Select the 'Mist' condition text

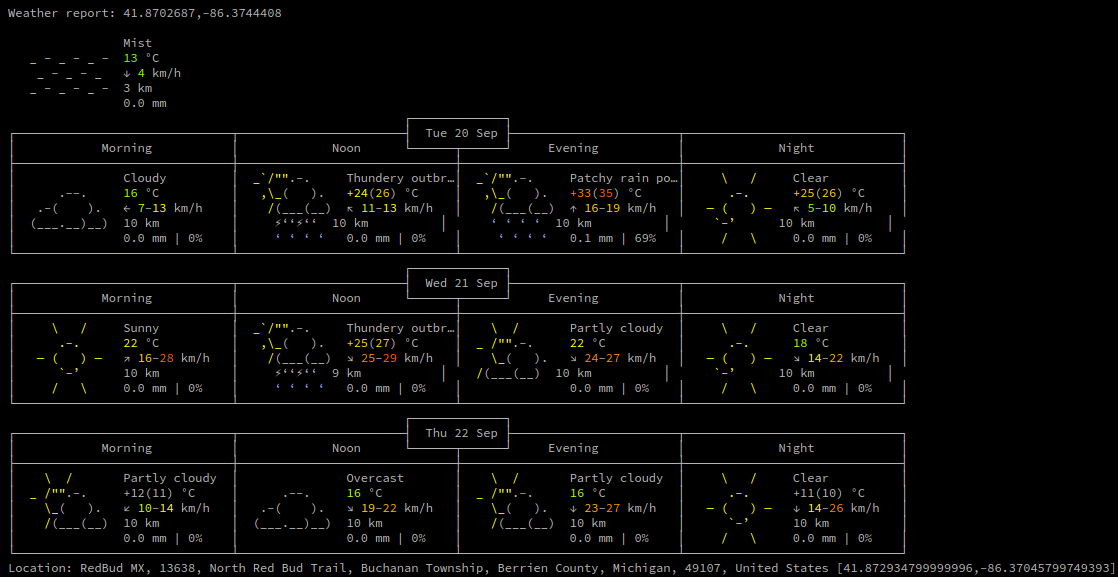click(x=138, y=43)
